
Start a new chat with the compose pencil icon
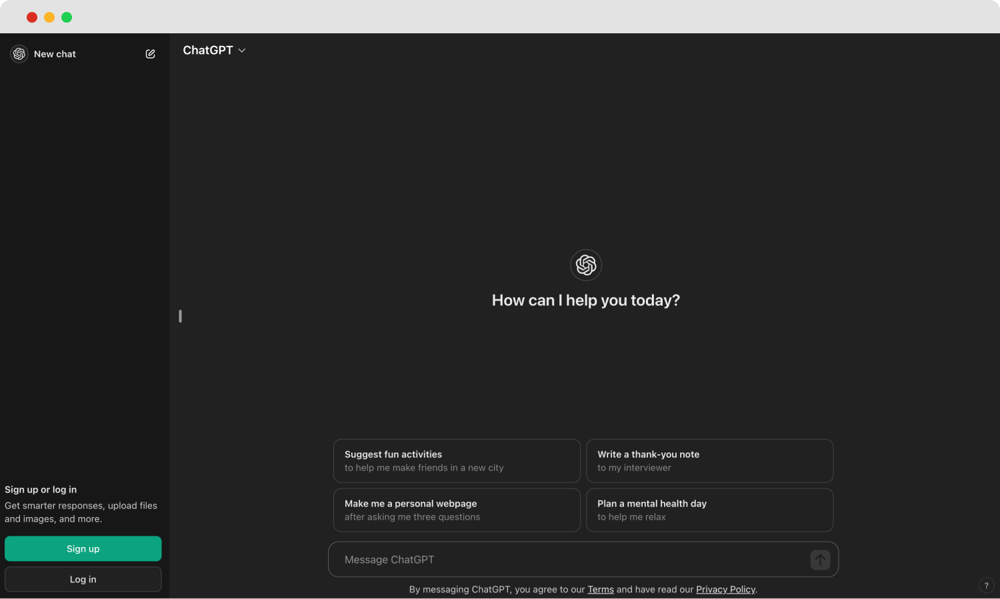click(x=150, y=53)
